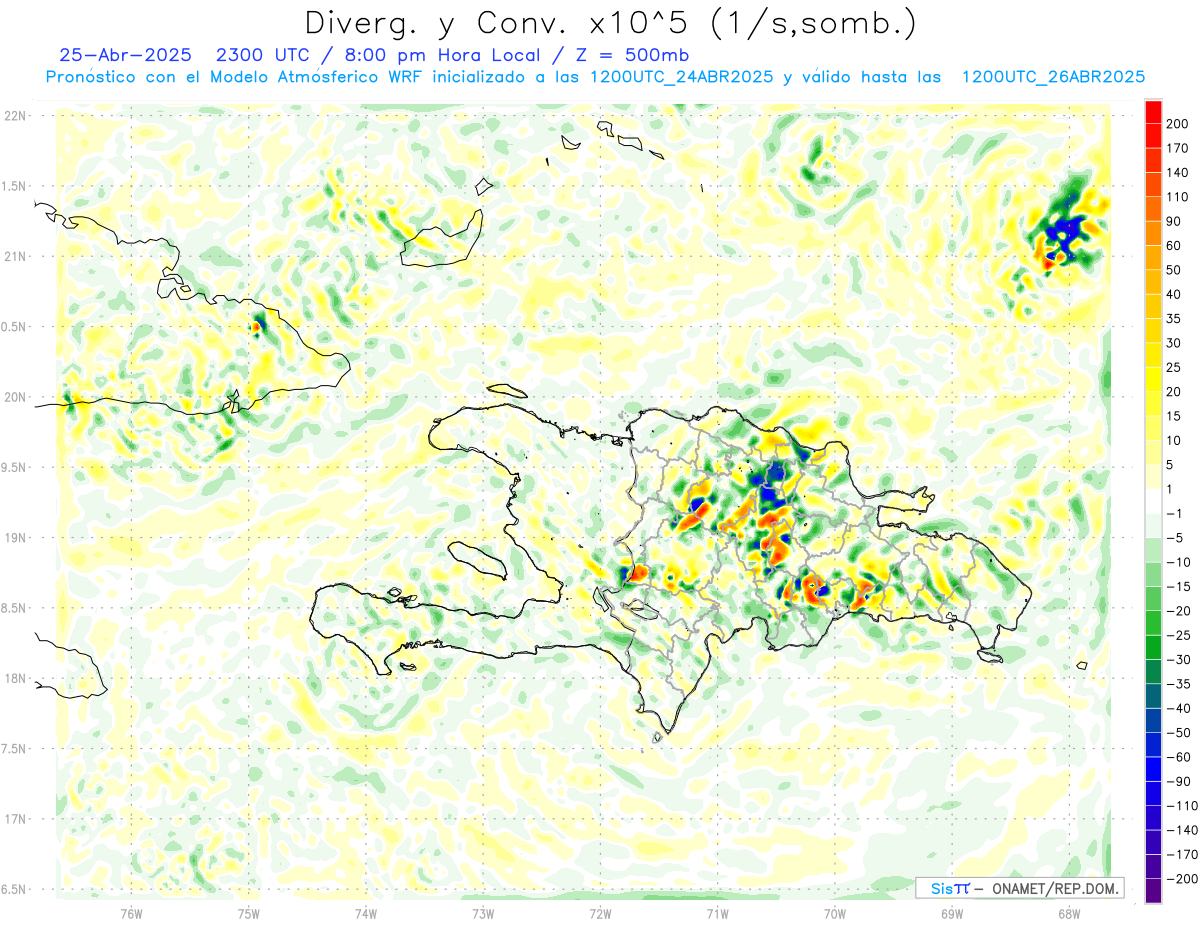The image size is (1200, 927).
Task: Click the positive '5' color scale label
Action: (x=1172, y=465)
